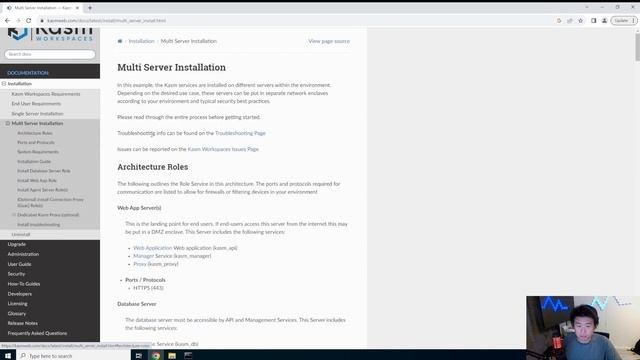Screen dimensions: 640x360
Task: Select the Multi Server Installation browser tab
Action: point(42,8)
